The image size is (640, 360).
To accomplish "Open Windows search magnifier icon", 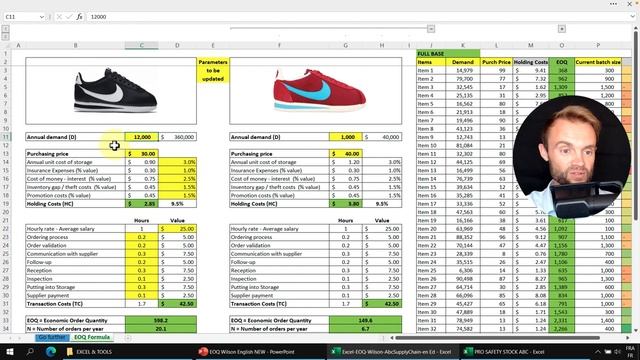I will pyautogui.click(x=30, y=351).
